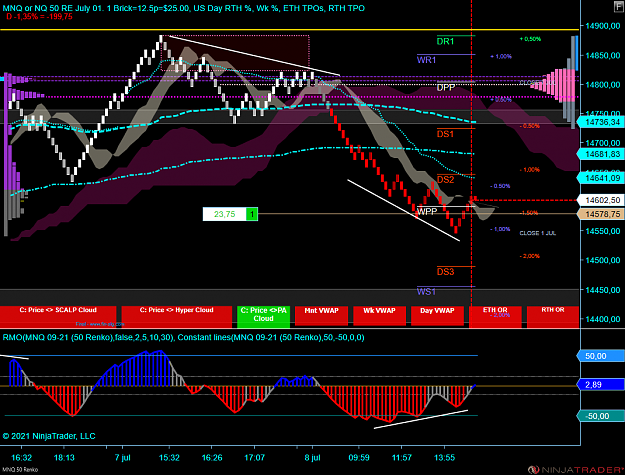625x475 pixels.
Task: Click the green + 0,50% level label
Action: tap(530, 39)
